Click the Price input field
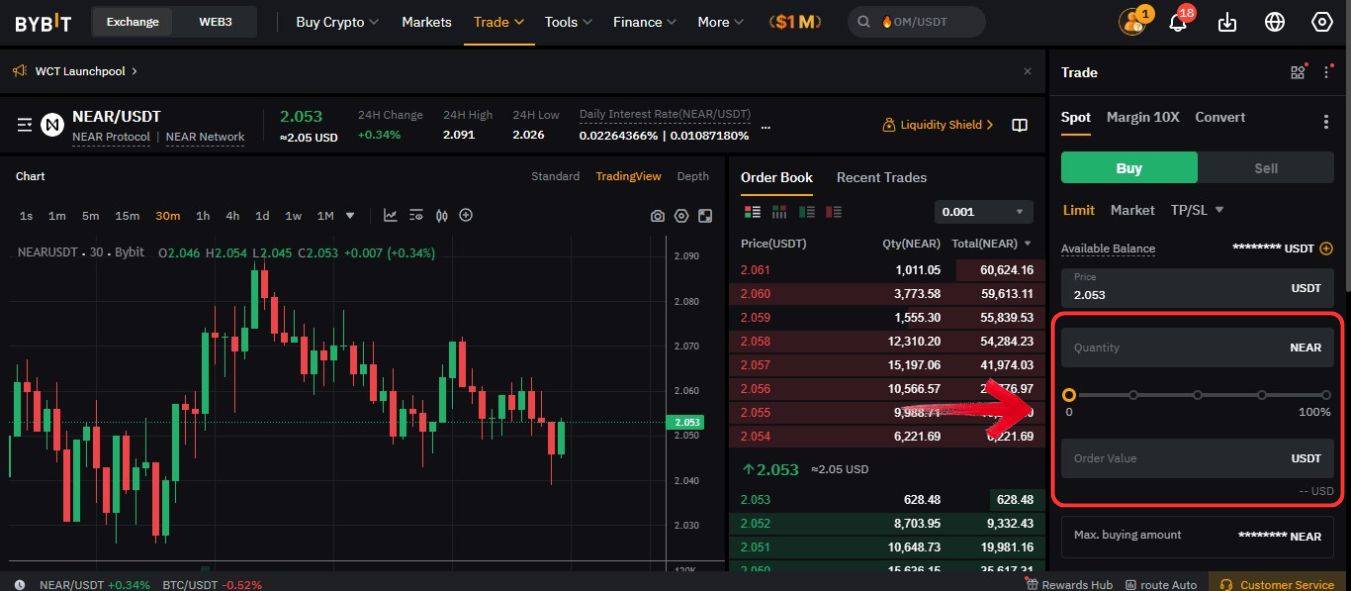Image resolution: width=1351 pixels, height=591 pixels. point(1197,287)
